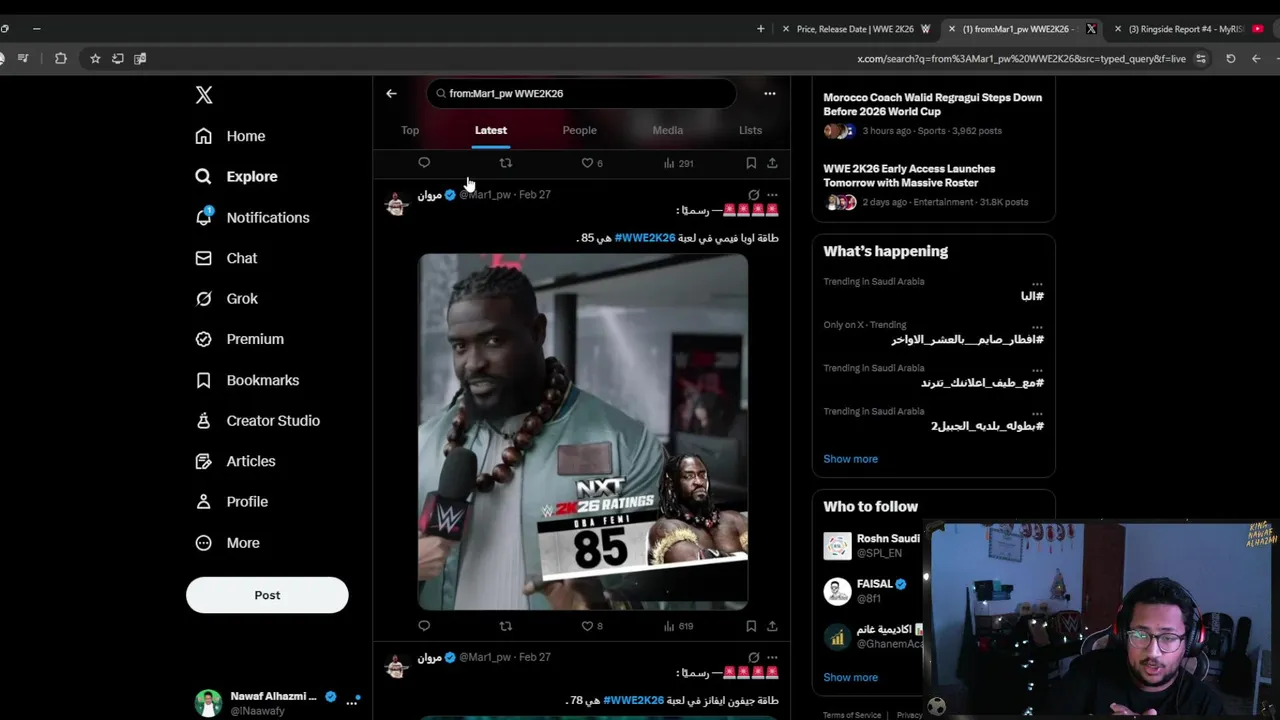Reload the page with the browser refresh icon
Image resolution: width=1280 pixels, height=720 pixels.
(x=1230, y=59)
